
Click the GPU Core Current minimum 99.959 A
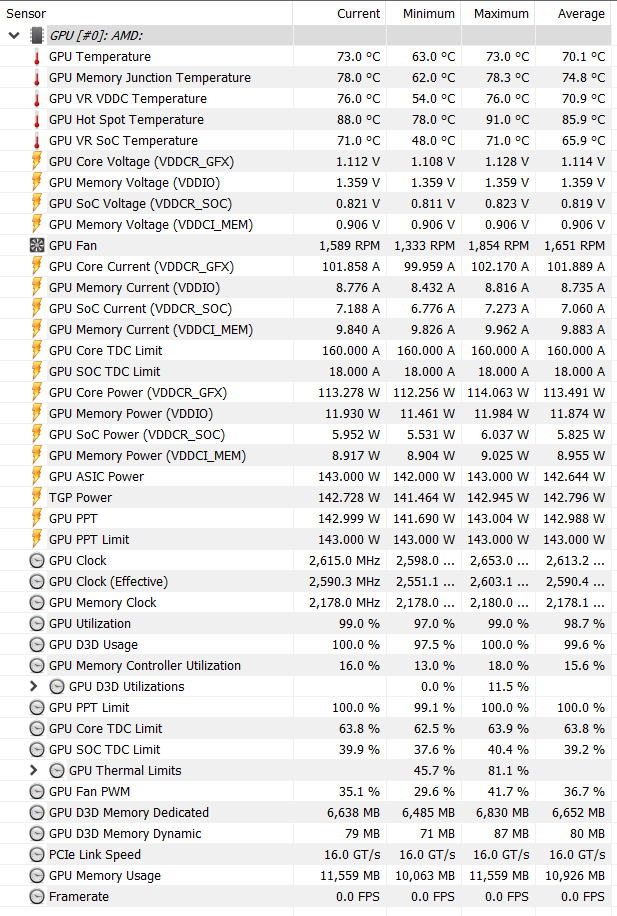click(429, 267)
